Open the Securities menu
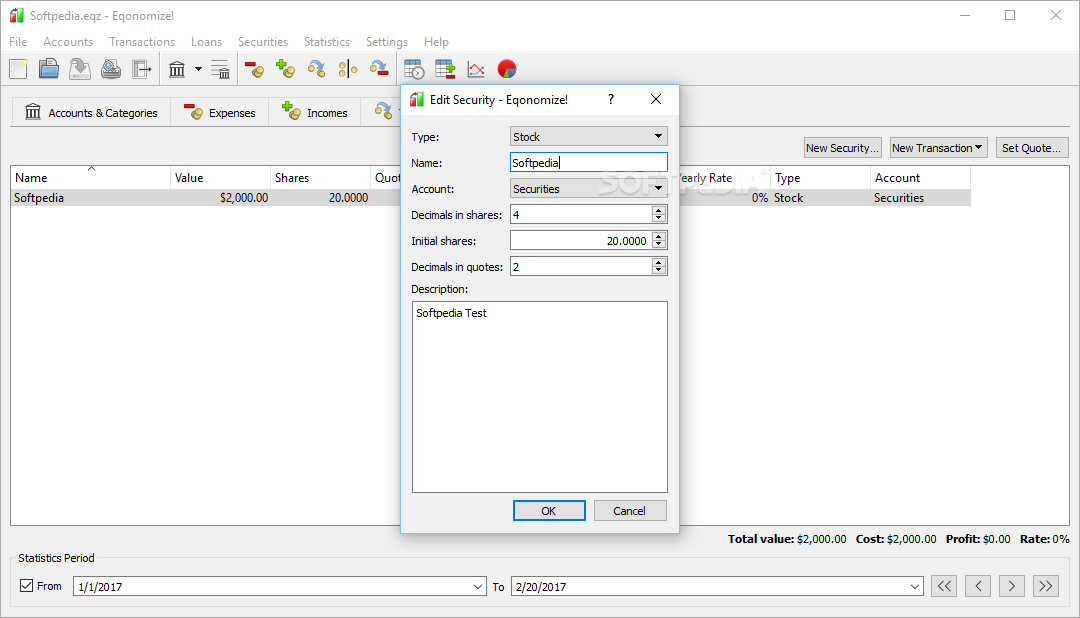 point(262,42)
